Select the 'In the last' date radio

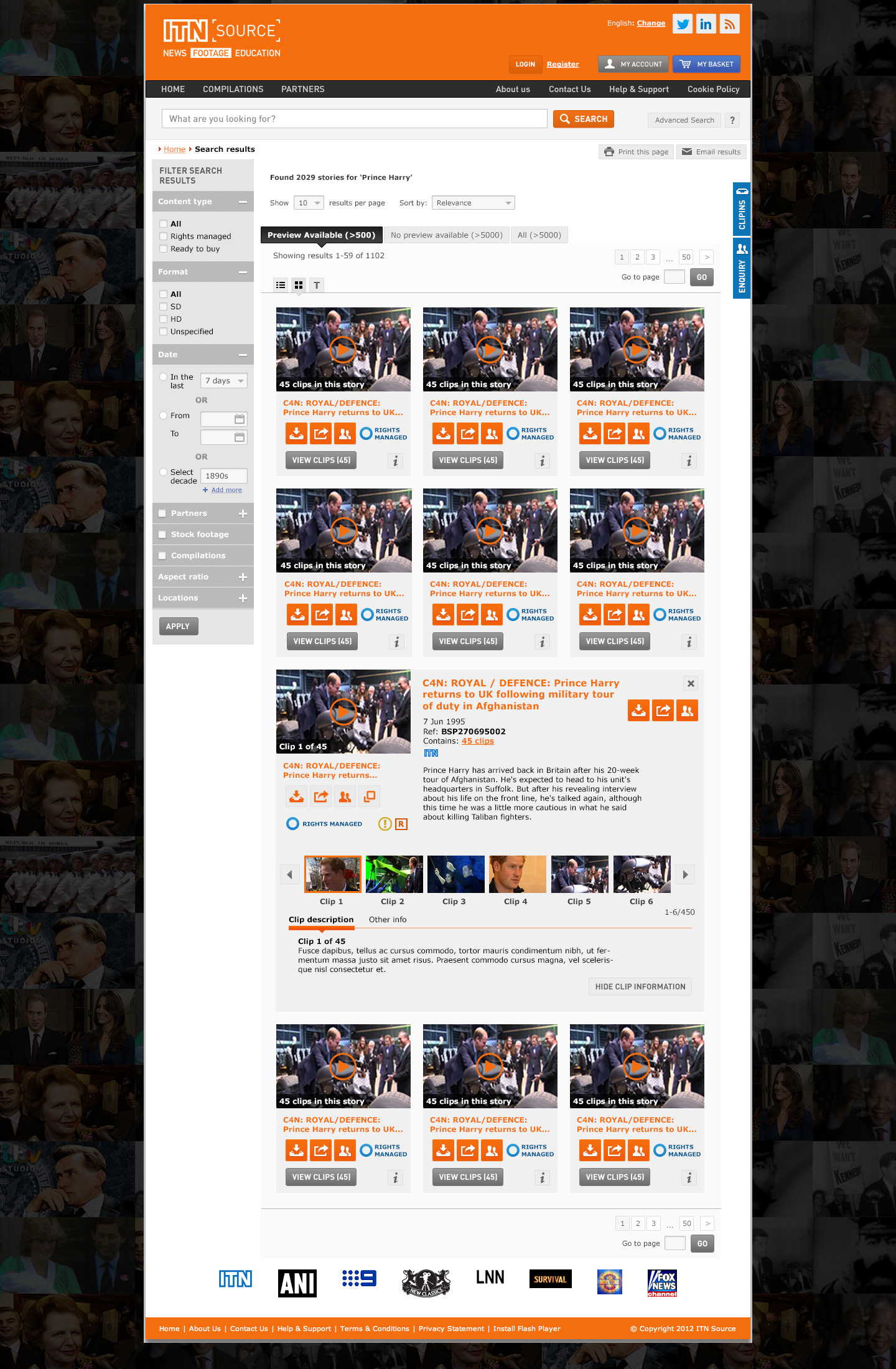tap(163, 377)
